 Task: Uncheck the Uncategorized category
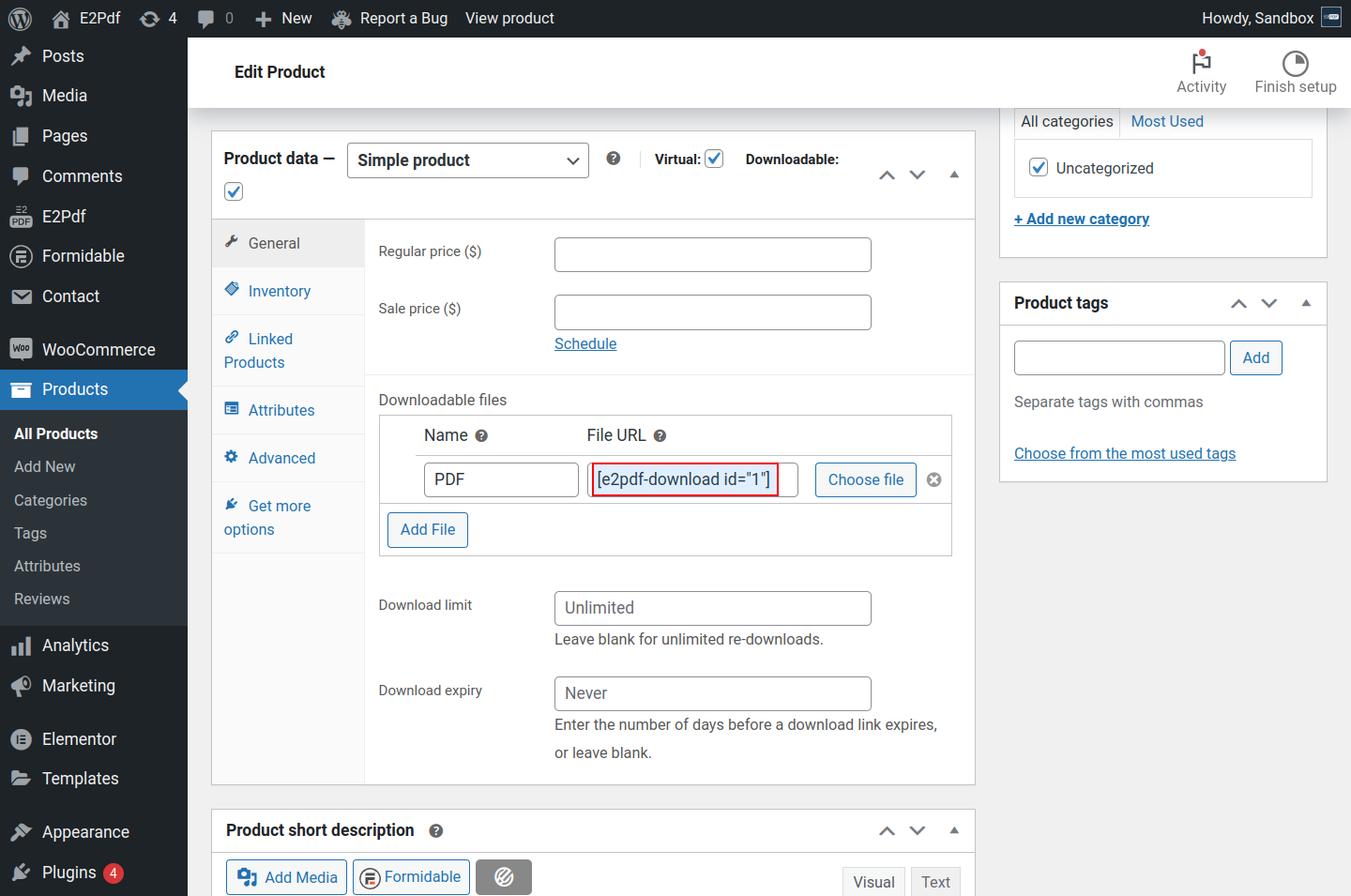pos(1039,168)
